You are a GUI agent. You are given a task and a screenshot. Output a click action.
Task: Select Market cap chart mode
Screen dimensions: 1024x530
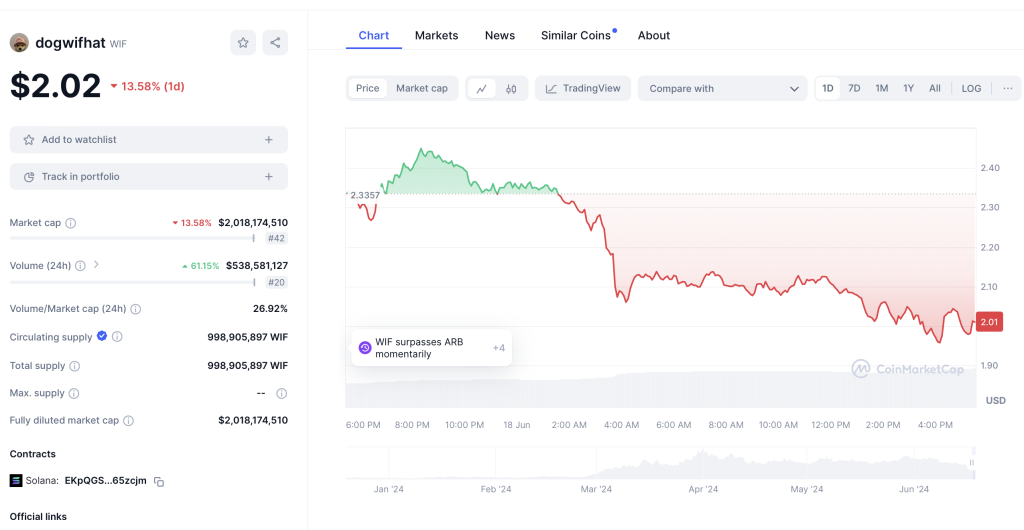coord(422,89)
